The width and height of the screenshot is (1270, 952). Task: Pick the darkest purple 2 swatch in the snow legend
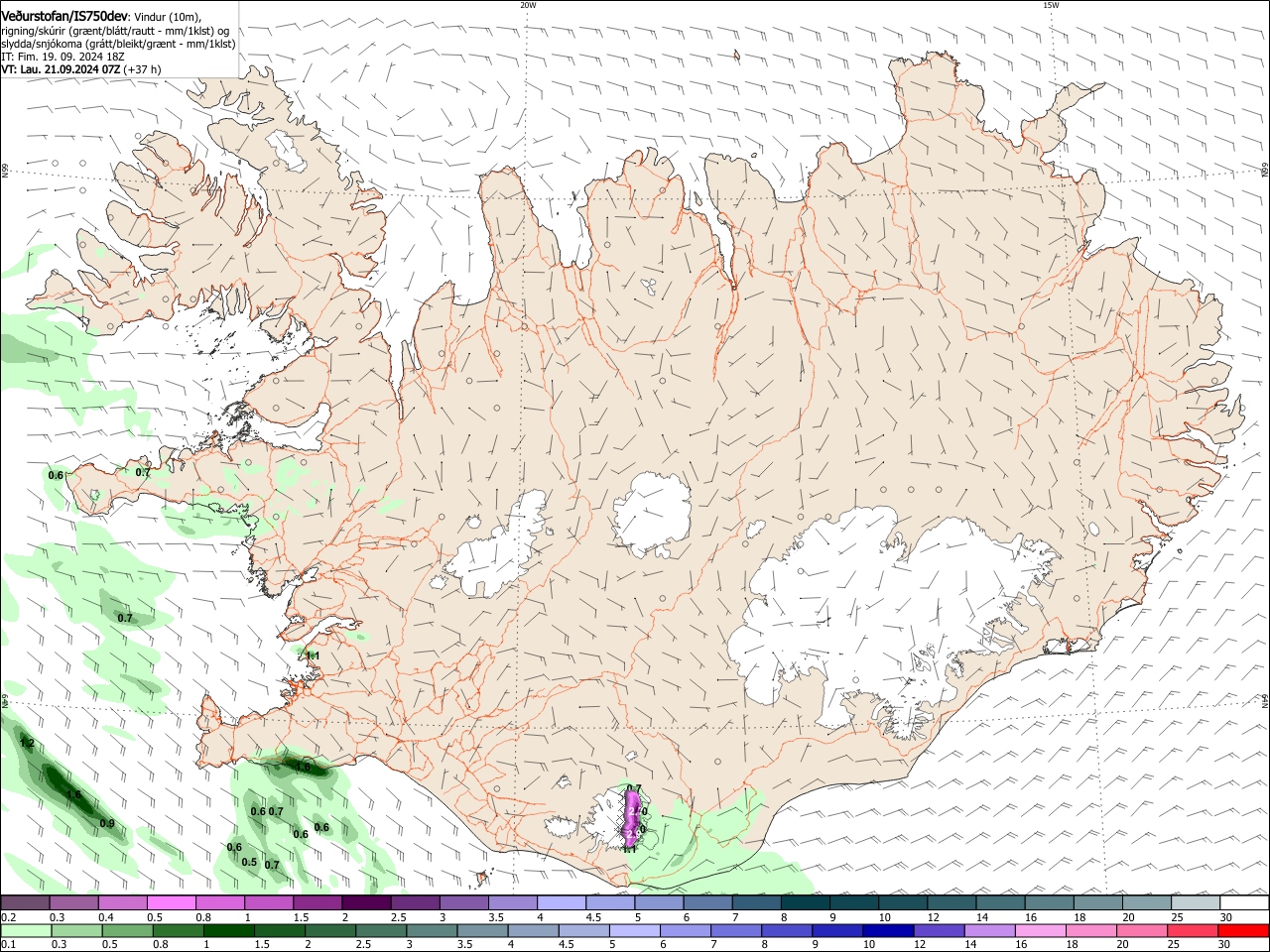[365, 902]
